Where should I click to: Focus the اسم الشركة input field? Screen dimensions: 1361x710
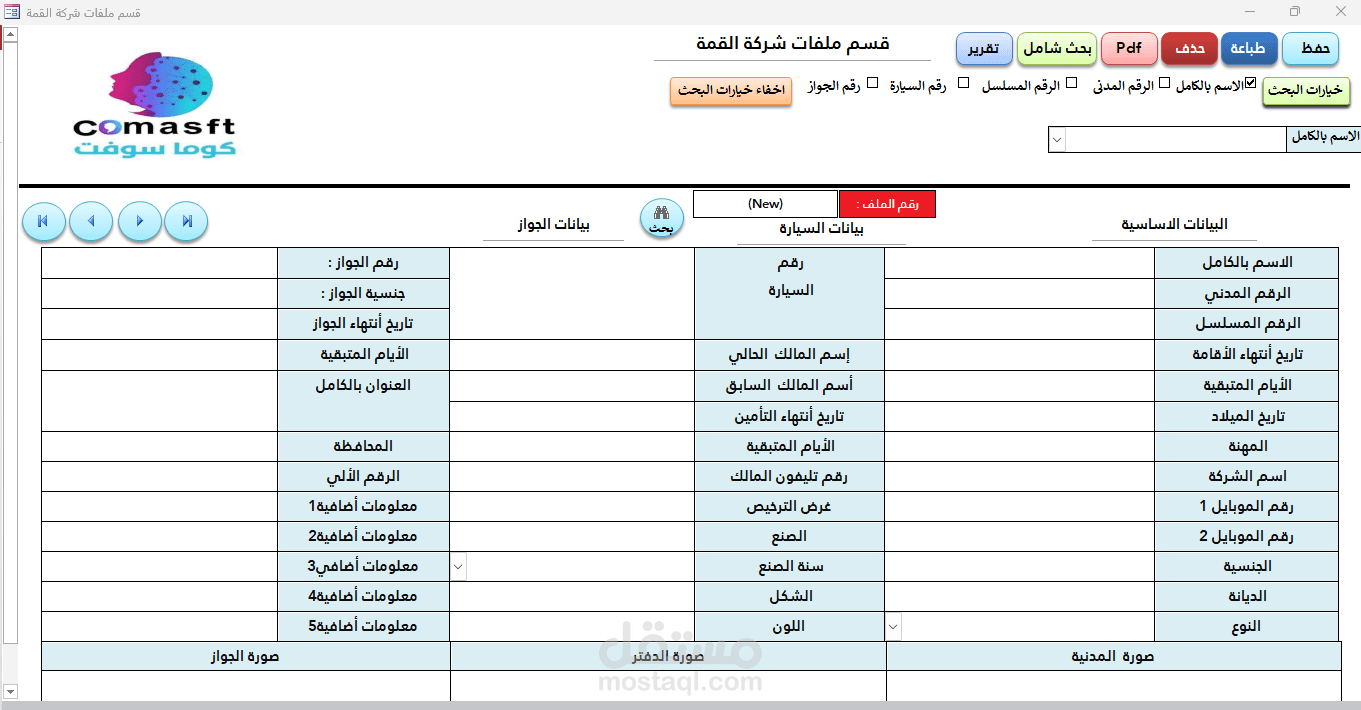pyautogui.click(x=1019, y=477)
